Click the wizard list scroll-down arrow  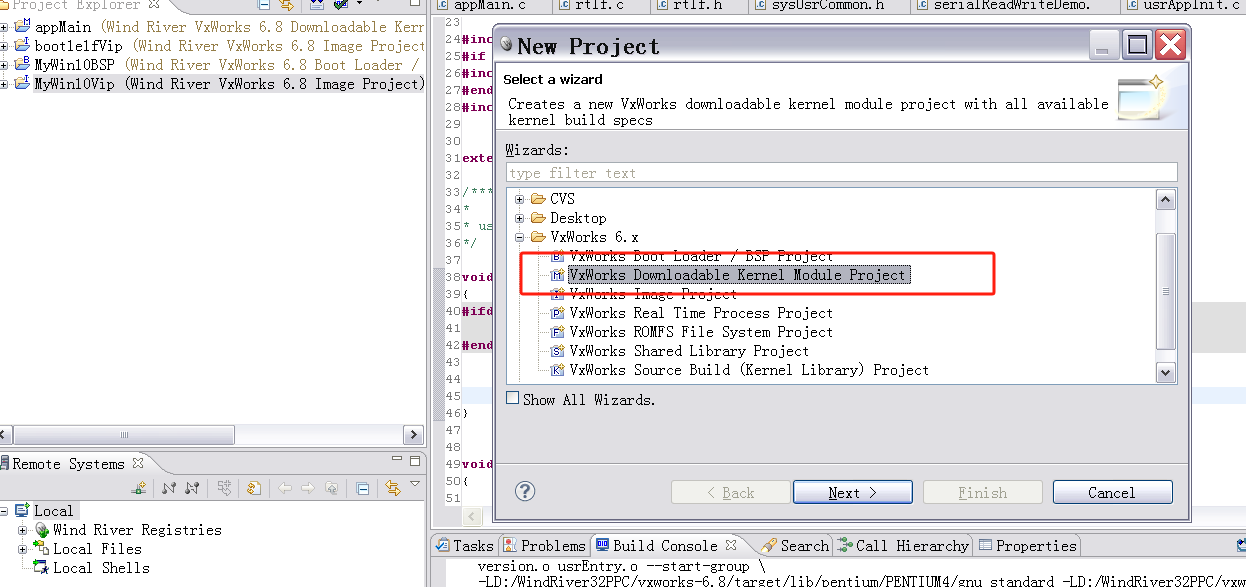(1165, 372)
